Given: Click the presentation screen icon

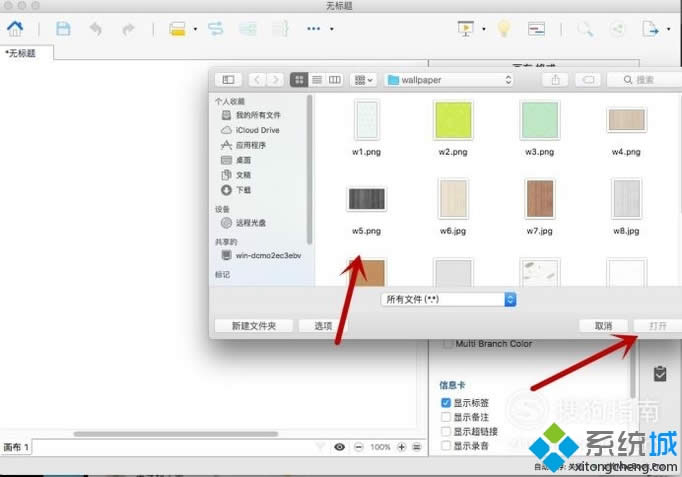Looking at the screenshot, I should (465, 29).
